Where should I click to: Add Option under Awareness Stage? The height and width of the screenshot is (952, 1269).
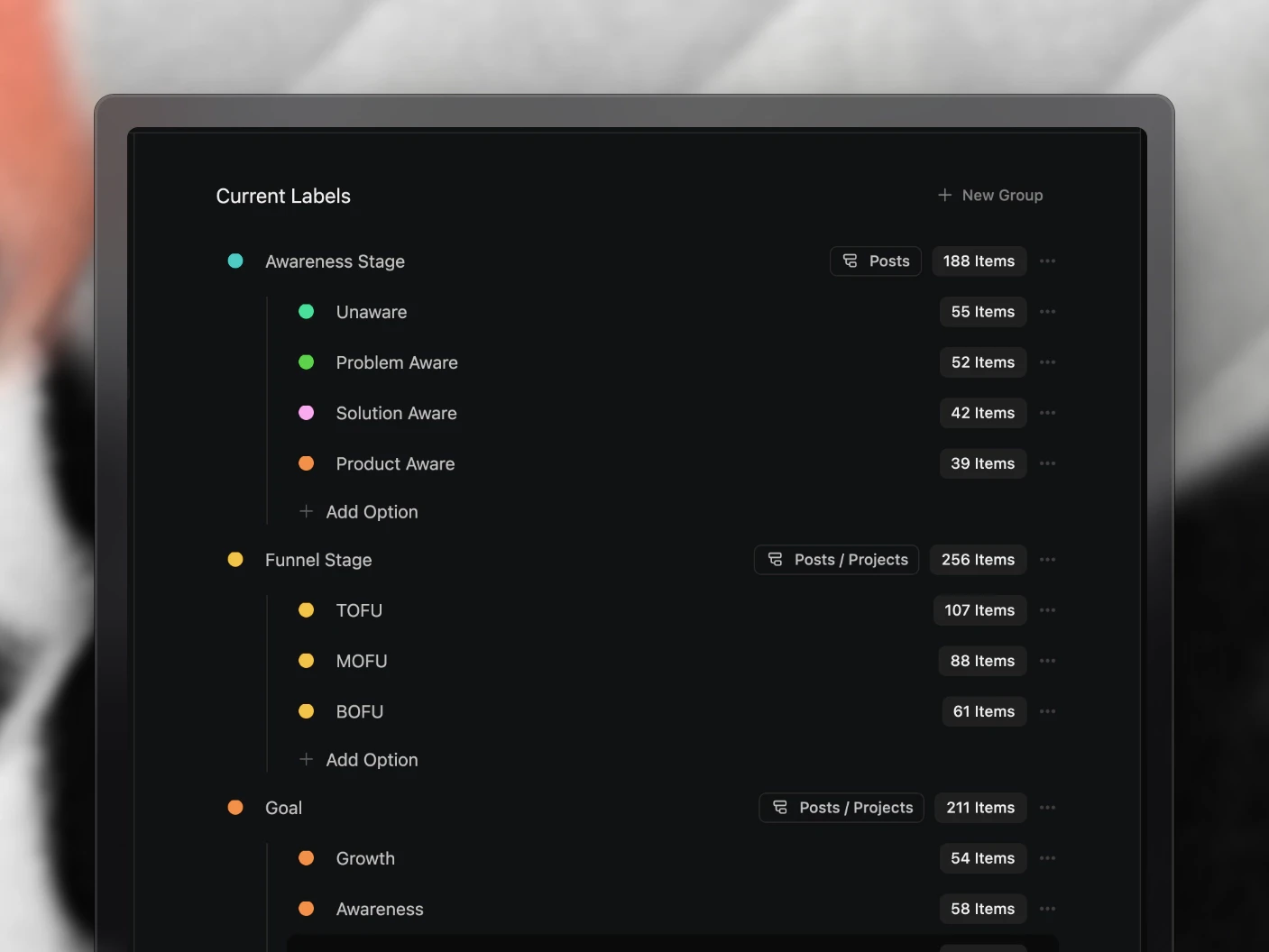click(x=359, y=512)
